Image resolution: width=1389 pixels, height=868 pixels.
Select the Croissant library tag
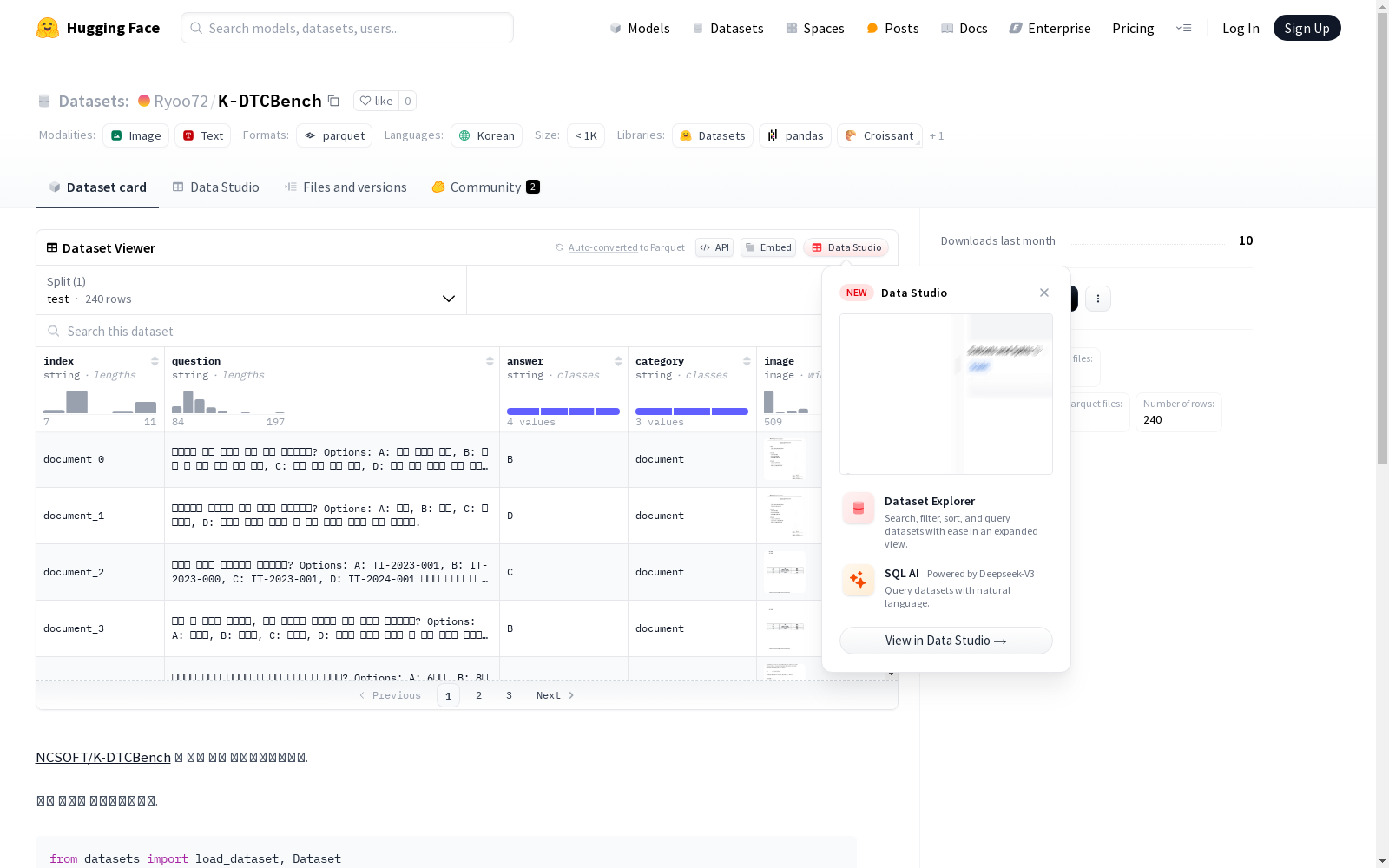tap(879, 135)
